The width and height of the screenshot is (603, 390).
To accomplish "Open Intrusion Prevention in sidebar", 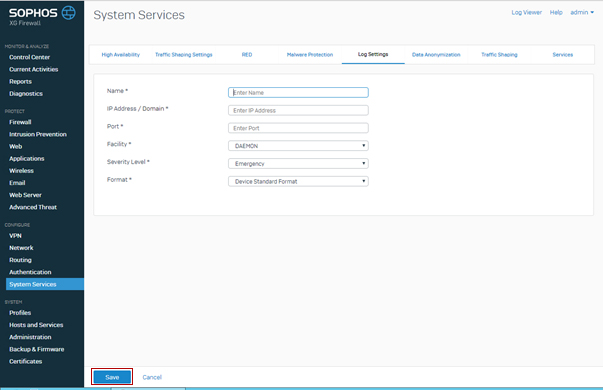I will [x=38, y=134].
